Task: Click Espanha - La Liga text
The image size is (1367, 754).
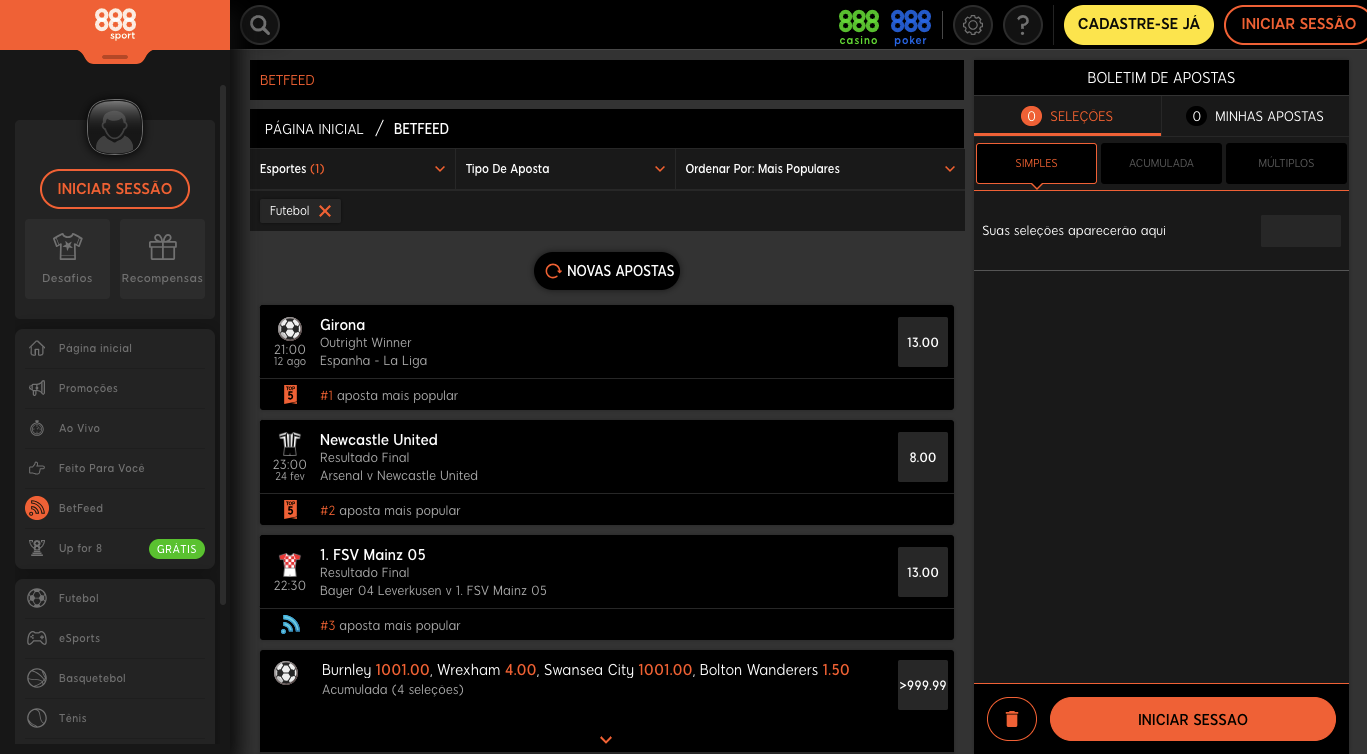Action: pyautogui.click(x=373, y=361)
